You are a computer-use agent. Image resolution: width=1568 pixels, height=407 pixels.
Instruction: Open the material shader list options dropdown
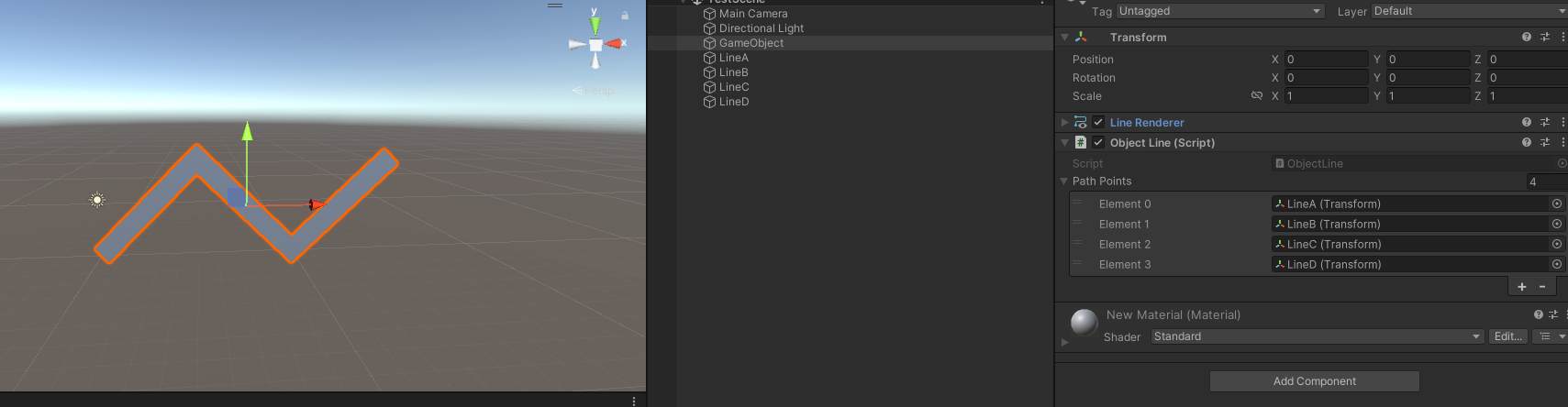tap(1551, 337)
